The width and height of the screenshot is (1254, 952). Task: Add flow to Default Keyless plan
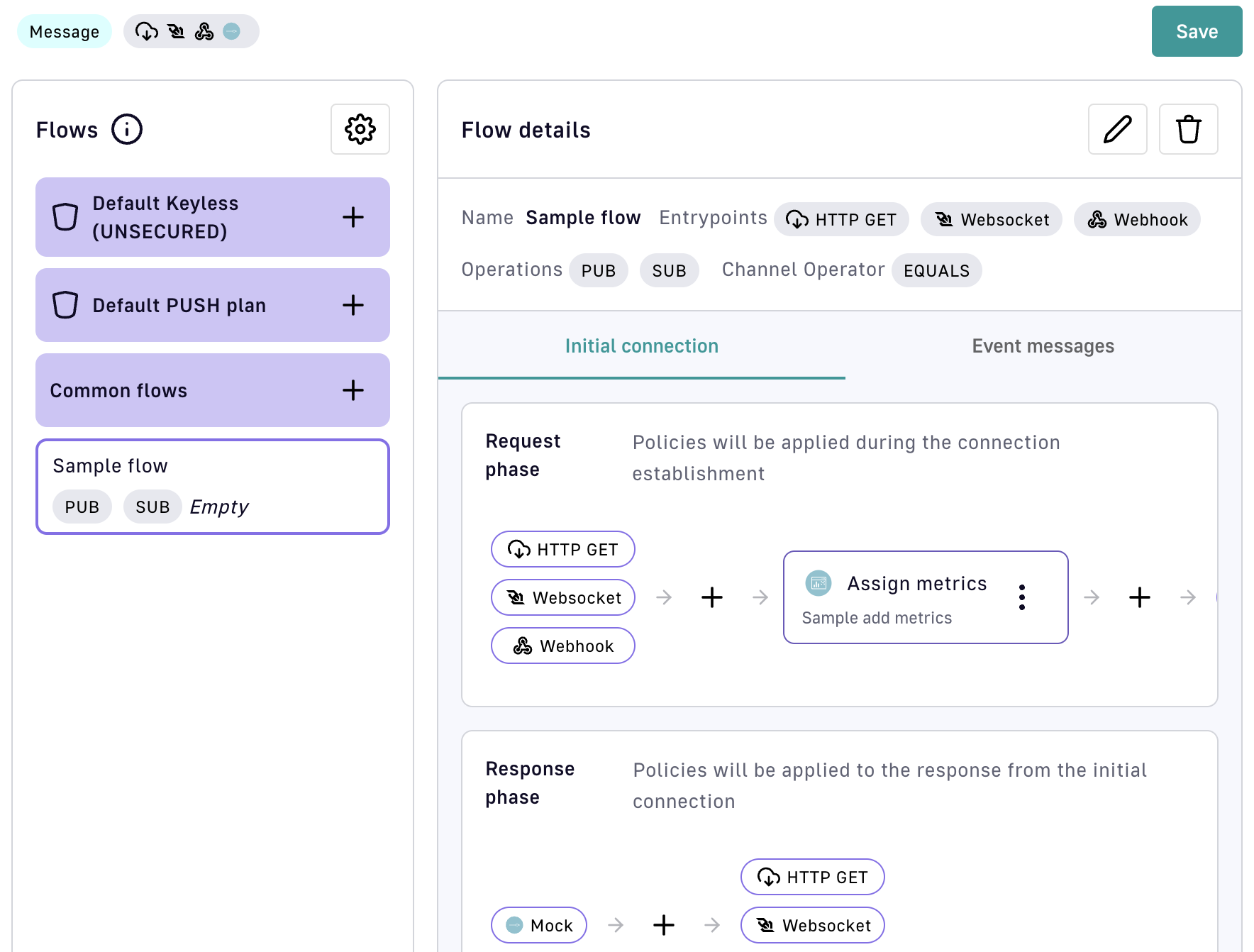click(x=353, y=217)
